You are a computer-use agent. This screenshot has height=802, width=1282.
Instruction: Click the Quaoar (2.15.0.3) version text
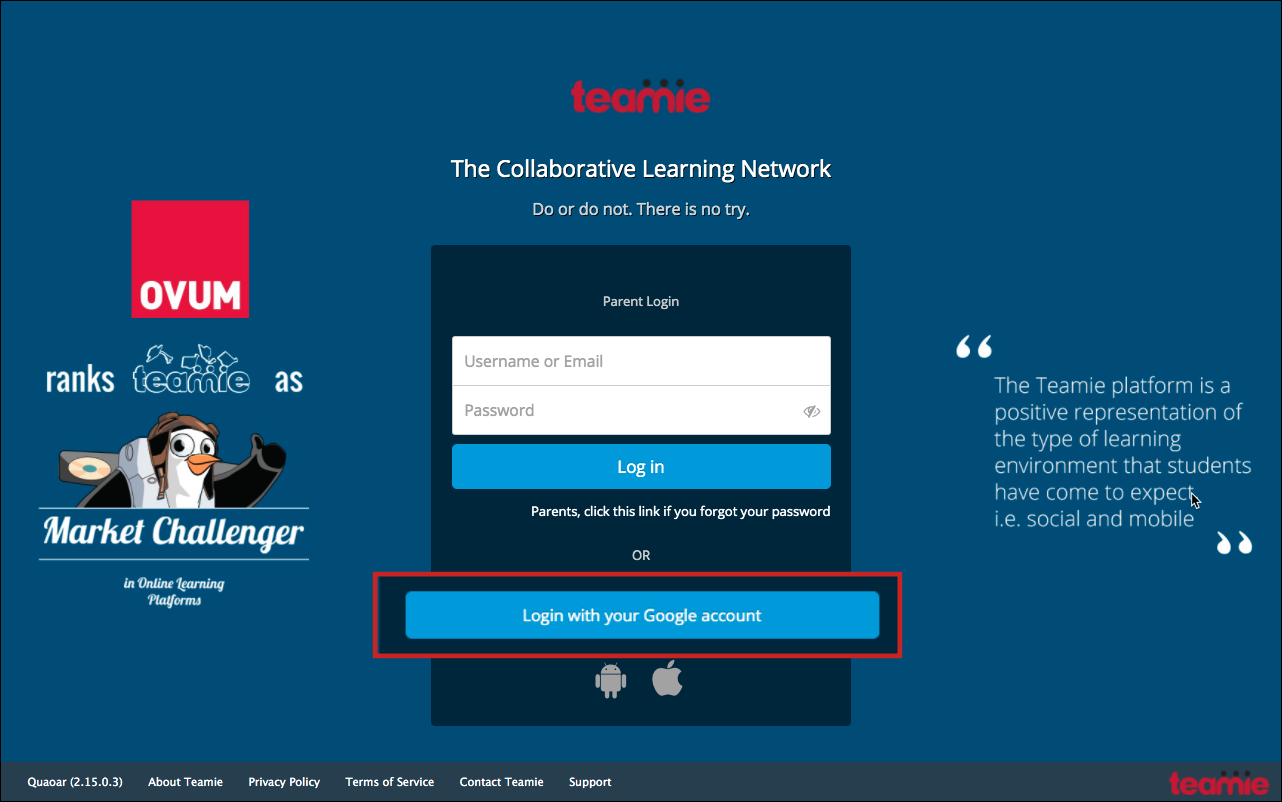[75, 782]
